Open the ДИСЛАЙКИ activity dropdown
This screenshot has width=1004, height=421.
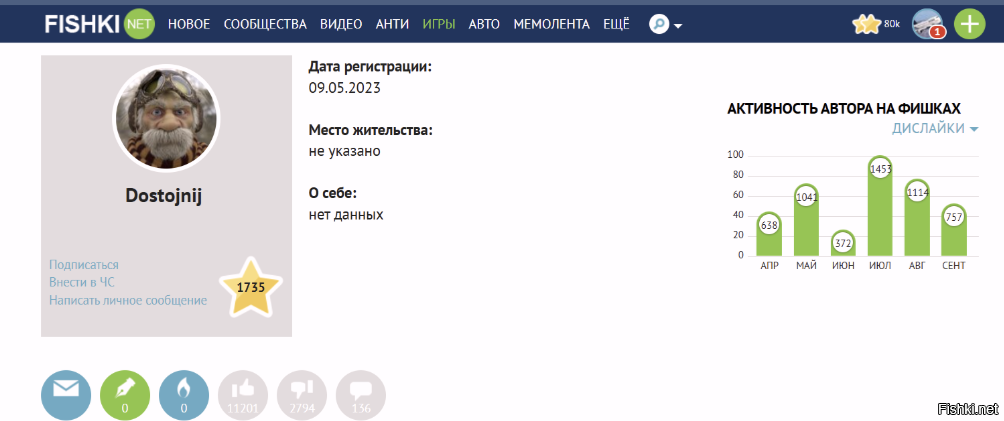pos(934,129)
